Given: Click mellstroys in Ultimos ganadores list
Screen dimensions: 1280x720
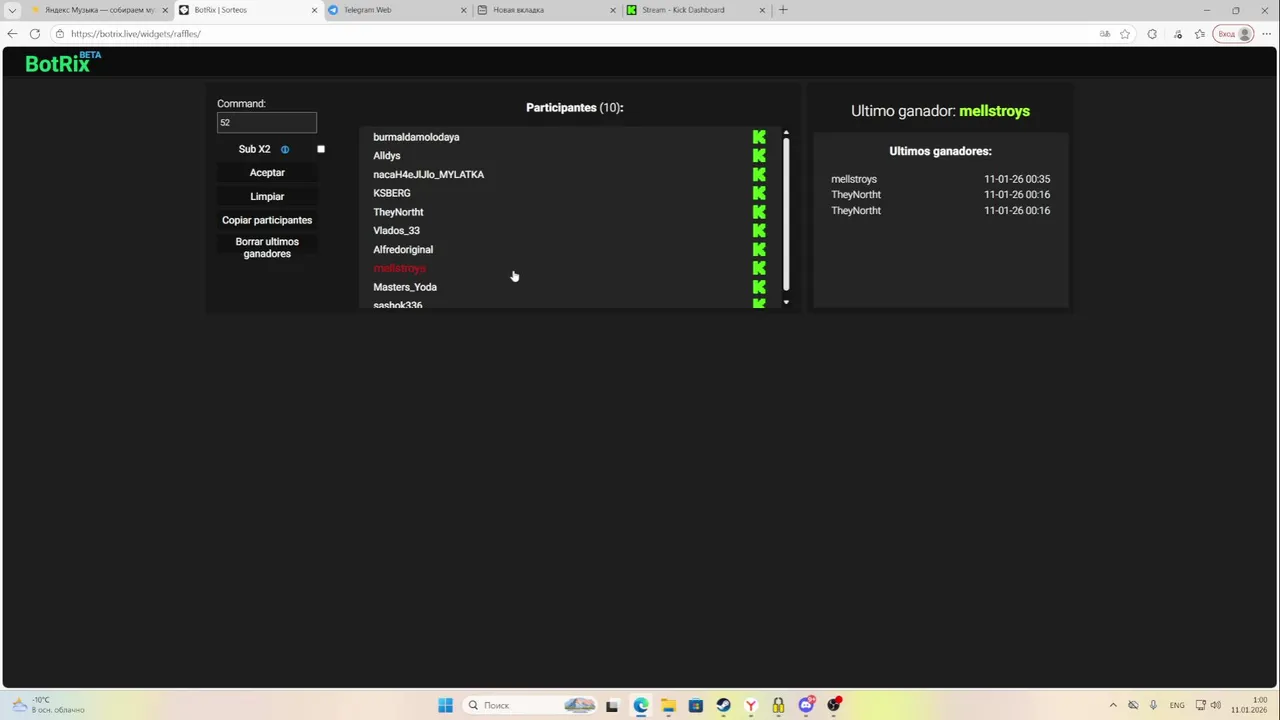Looking at the screenshot, I should click(854, 179).
